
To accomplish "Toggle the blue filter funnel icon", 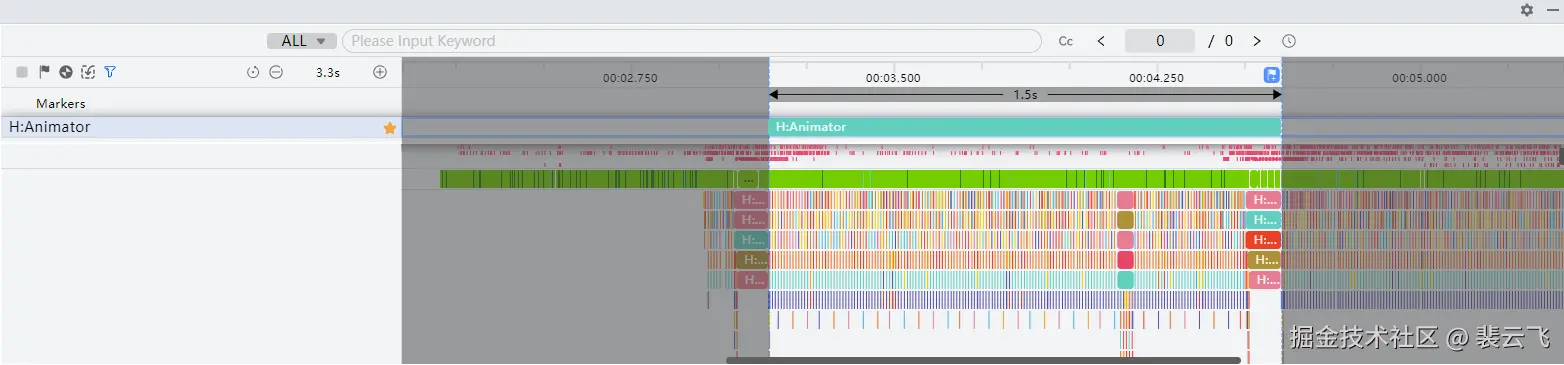I will pyautogui.click(x=110, y=72).
